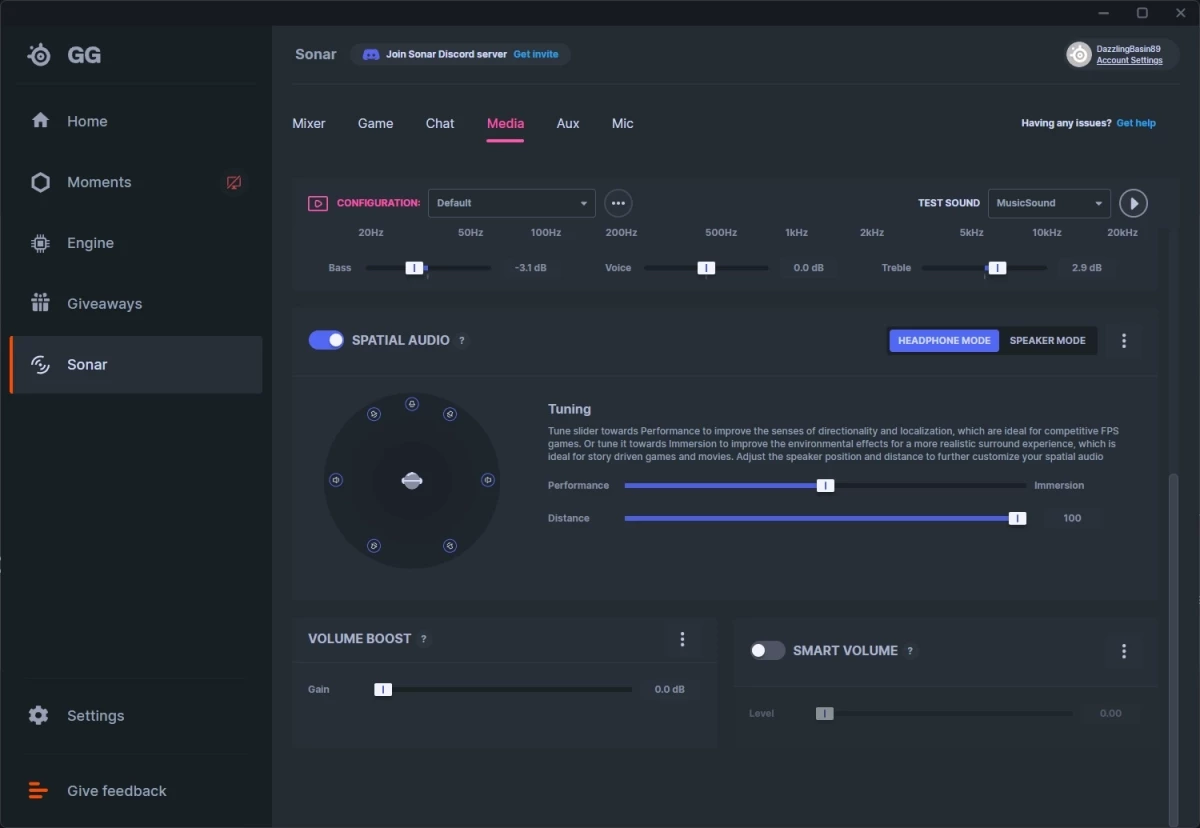The height and width of the screenshot is (828, 1200).
Task: Select the rear right speaker icon
Action: [450, 546]
